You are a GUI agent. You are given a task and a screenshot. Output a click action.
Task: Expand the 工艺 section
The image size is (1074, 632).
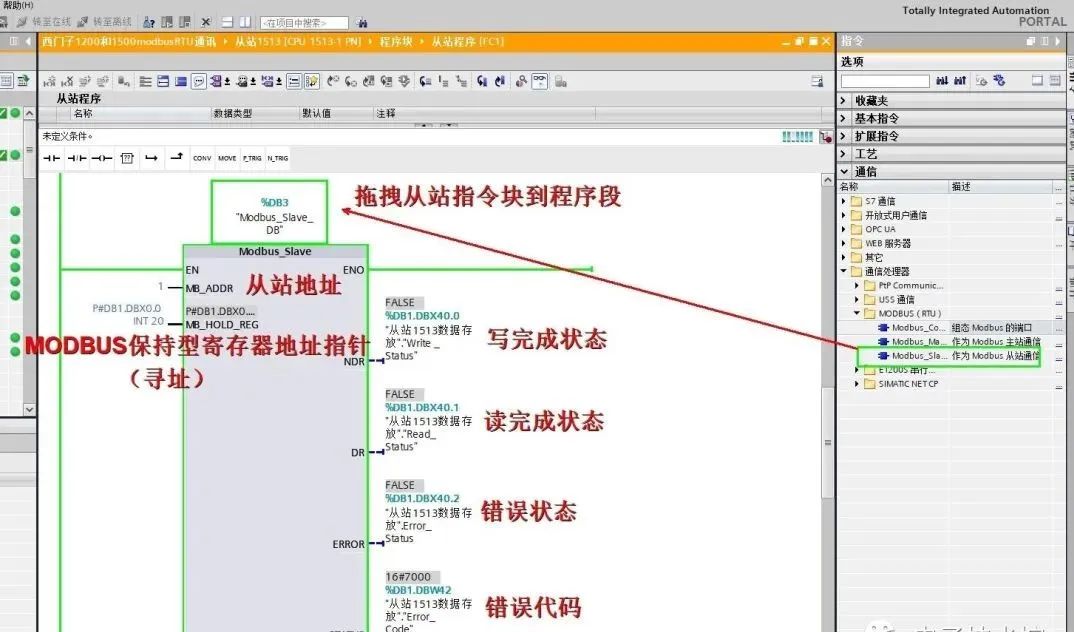844,154
